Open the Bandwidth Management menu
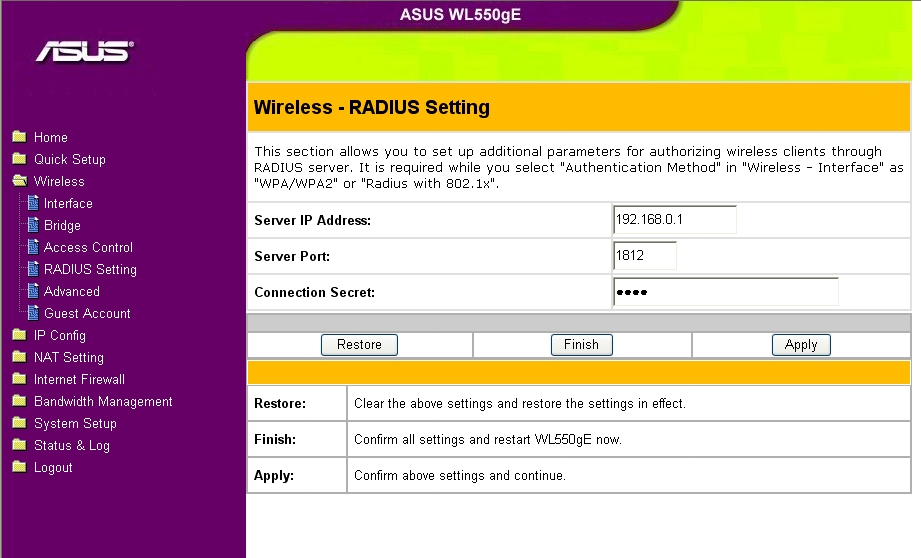The width and height of the screenshot is (921, 558). click(103, 402)
